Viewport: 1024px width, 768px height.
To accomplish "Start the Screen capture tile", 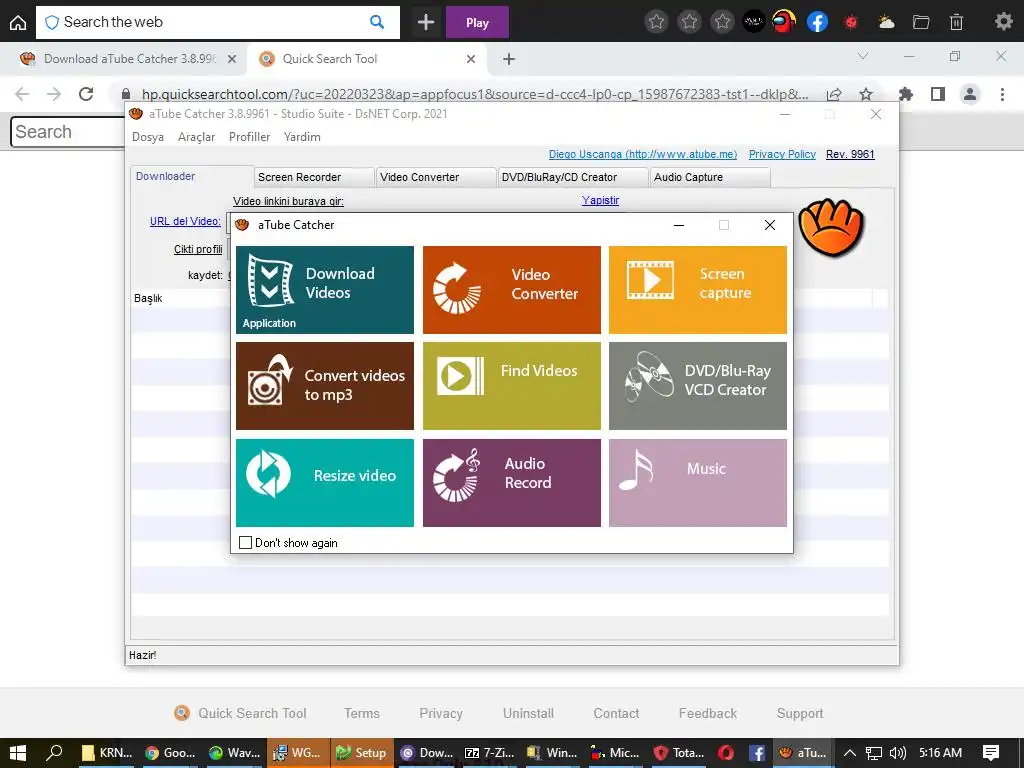I will pos(697,290).
